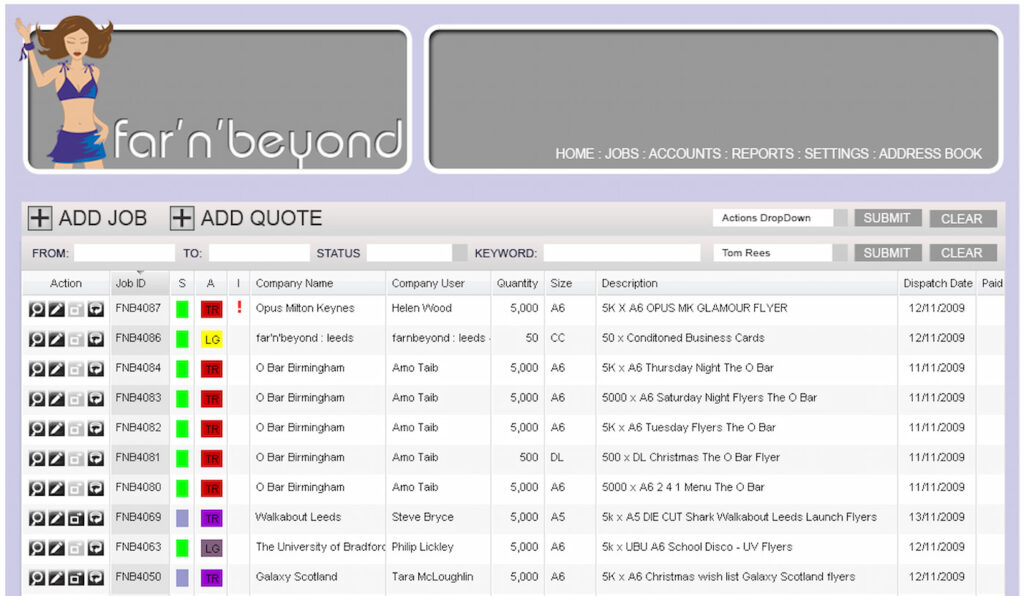The height and width of the screenshot is (596, 1024).
Task: Focus the KEYWORD search field
Action: click(x=622, y=253)
